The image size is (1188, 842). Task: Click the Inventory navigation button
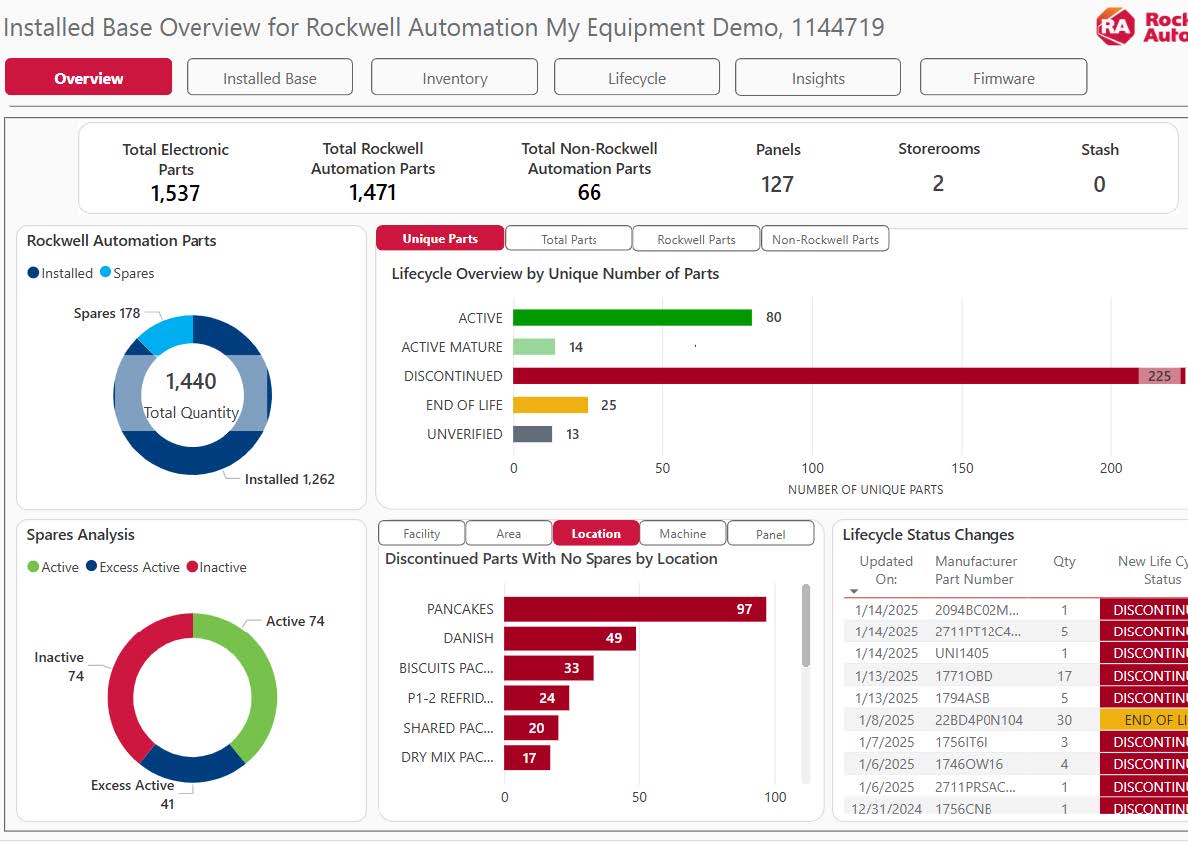[454, 78]
